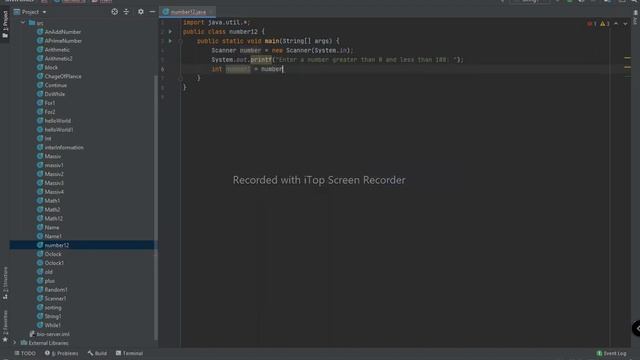Select Arithmetic class in tree
Viewport: 640px width, 360px height.
pyautogui.click(x=53, y=50)
